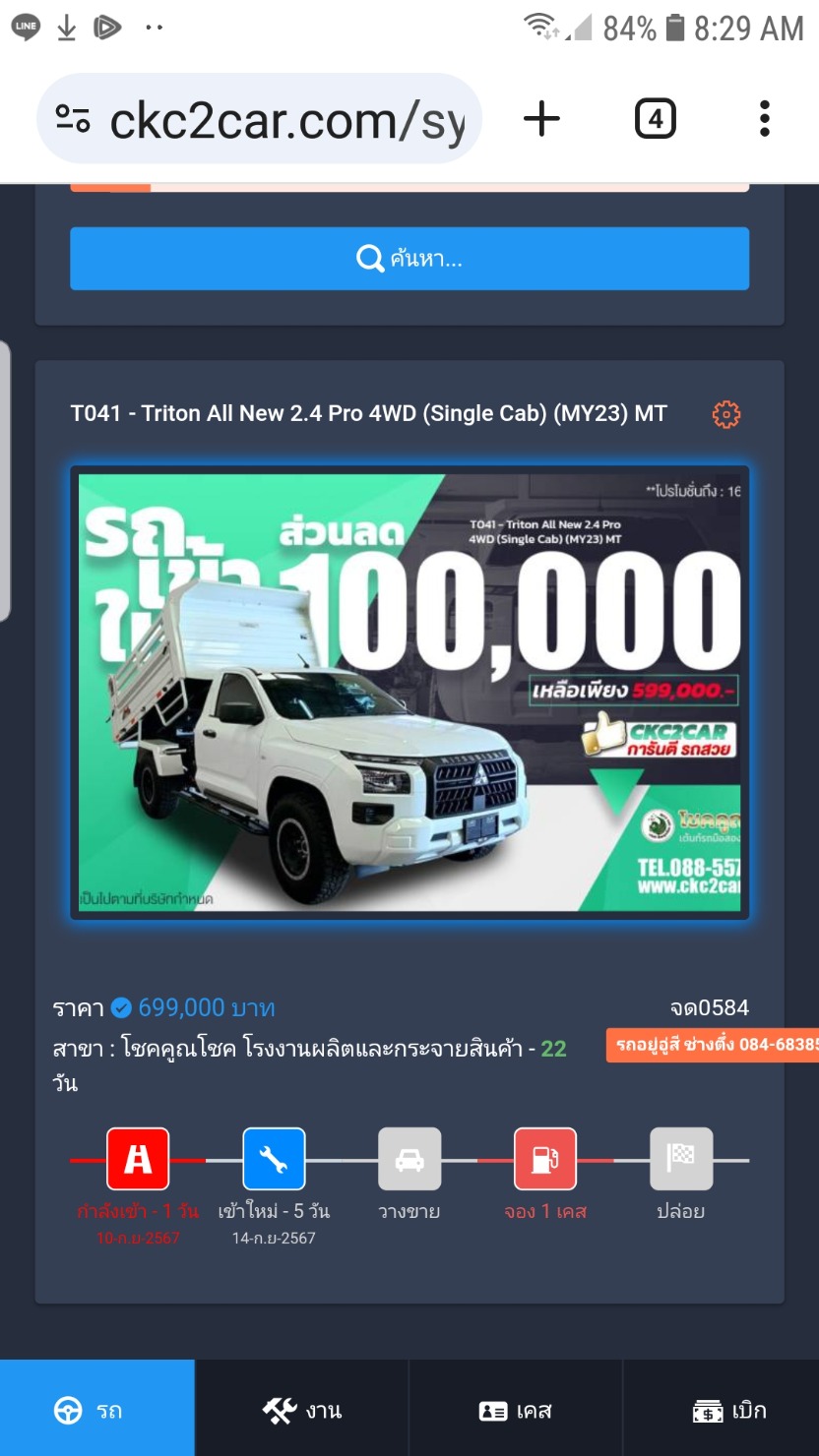Open Chrome's three-dot overflow menu

765,119
